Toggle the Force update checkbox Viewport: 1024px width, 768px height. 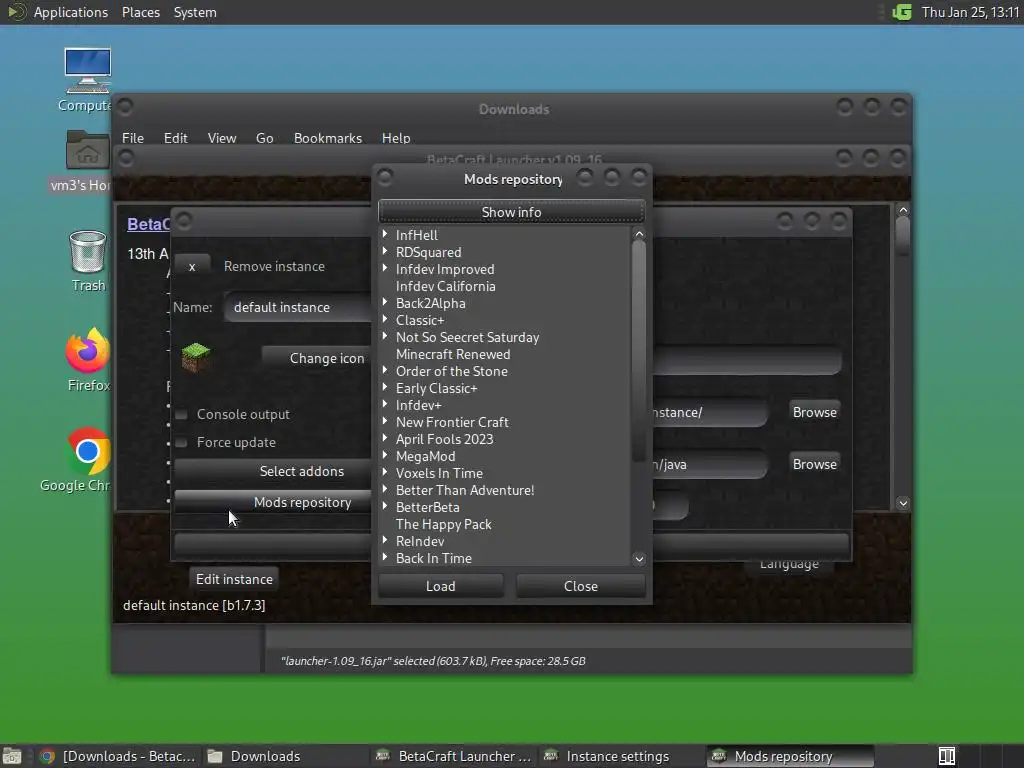tap(181, 442)
